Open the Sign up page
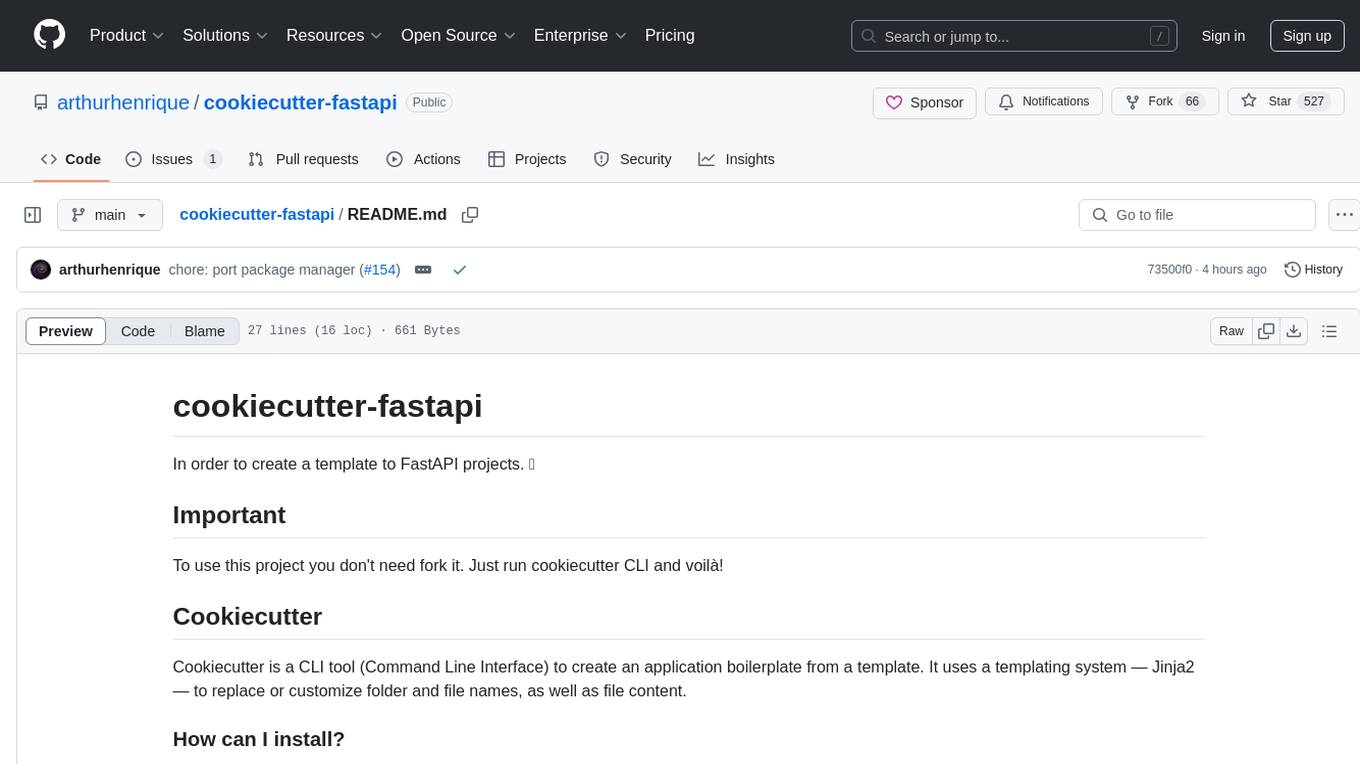1360x764 pixels. [x=1307, y=36]
